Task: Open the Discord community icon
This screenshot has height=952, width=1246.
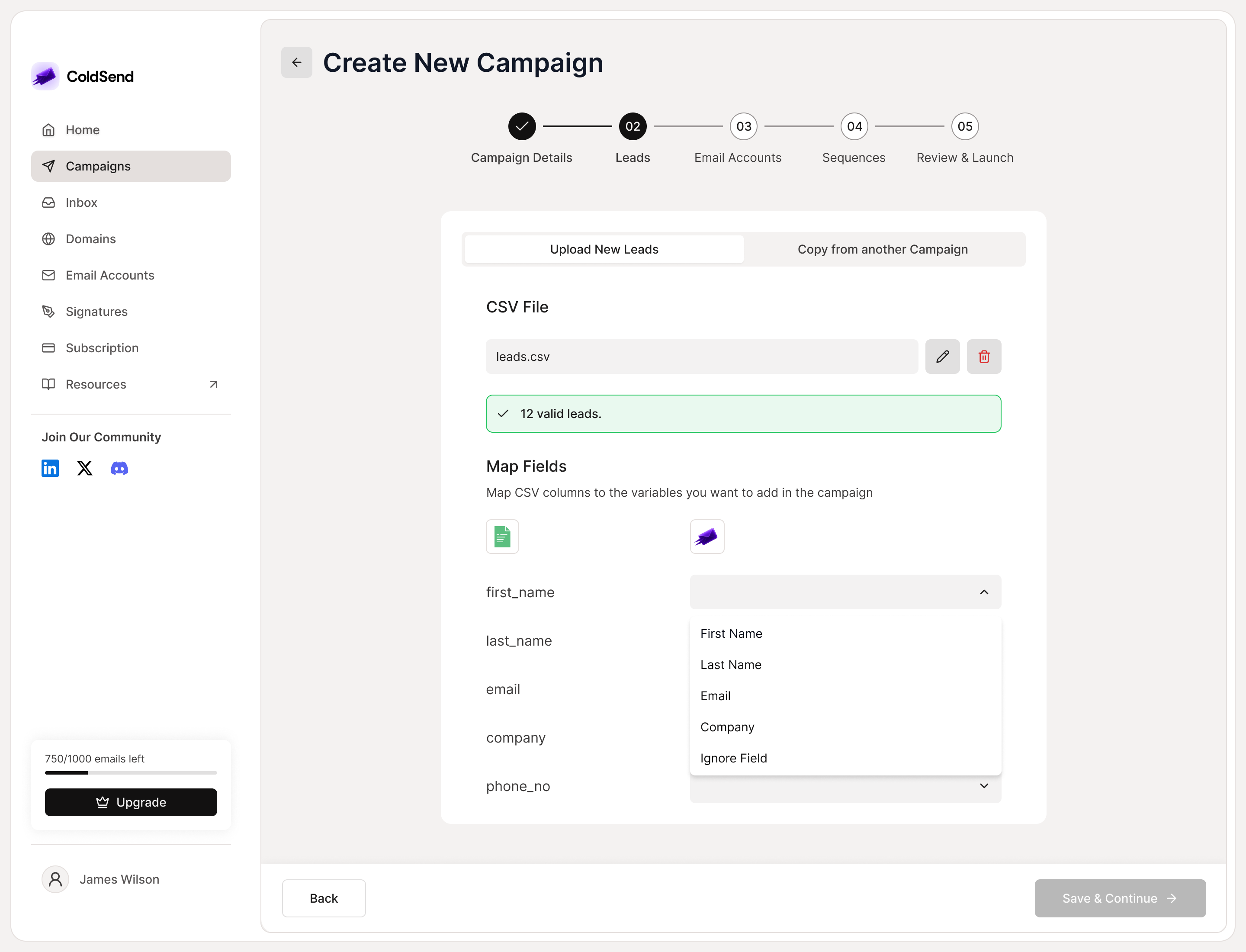Action: (119, 468)
